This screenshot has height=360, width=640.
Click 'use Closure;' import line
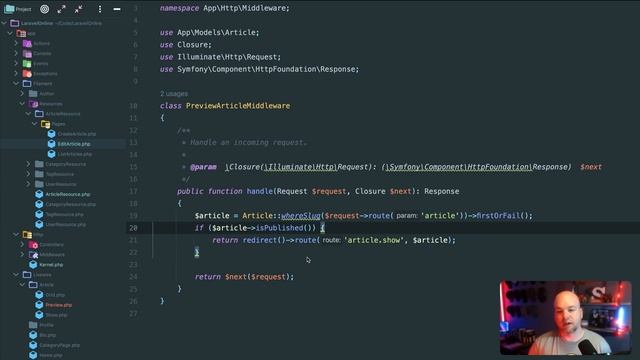pos(186,44)
